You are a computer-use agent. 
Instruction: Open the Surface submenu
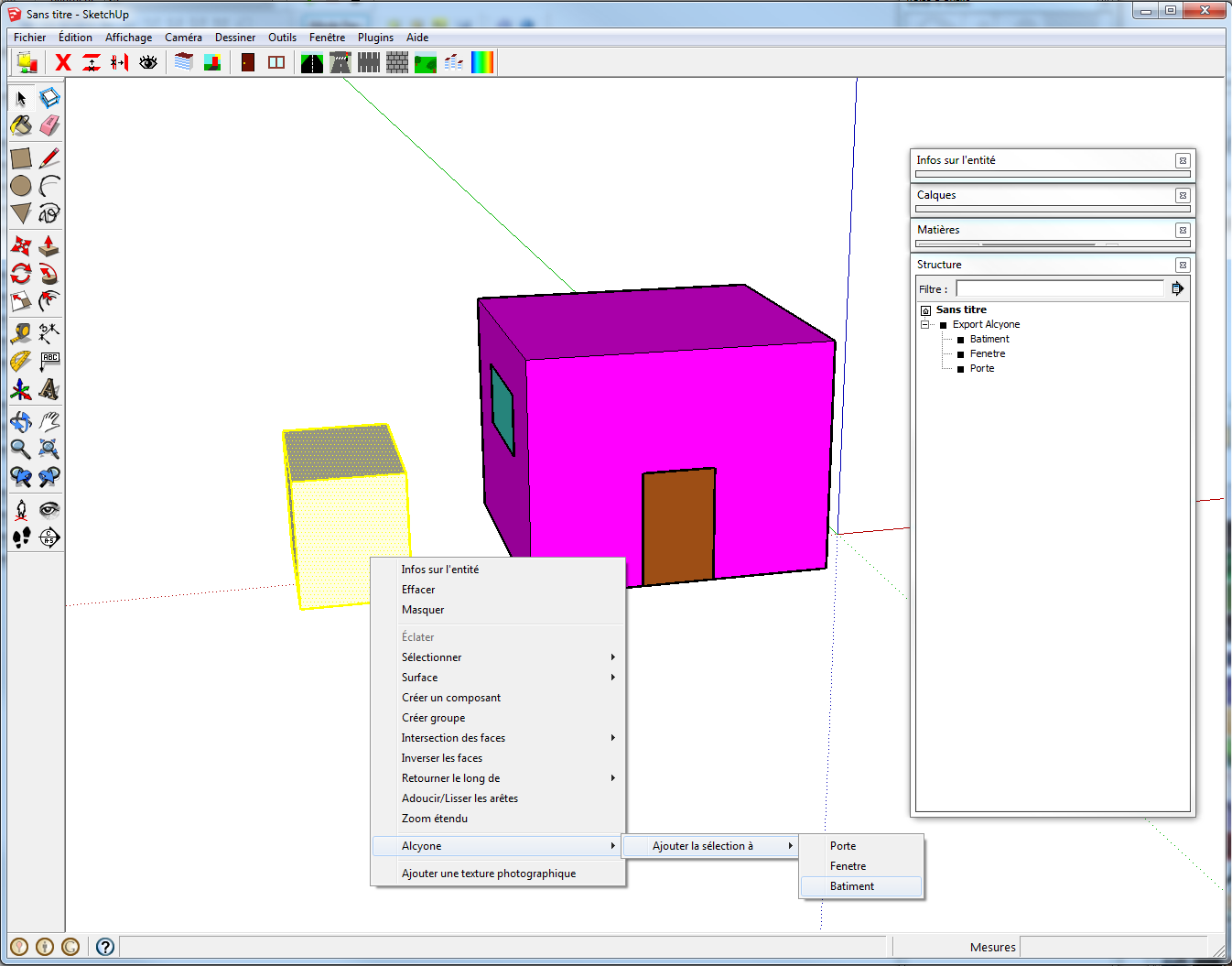click(x=498, y=678)
